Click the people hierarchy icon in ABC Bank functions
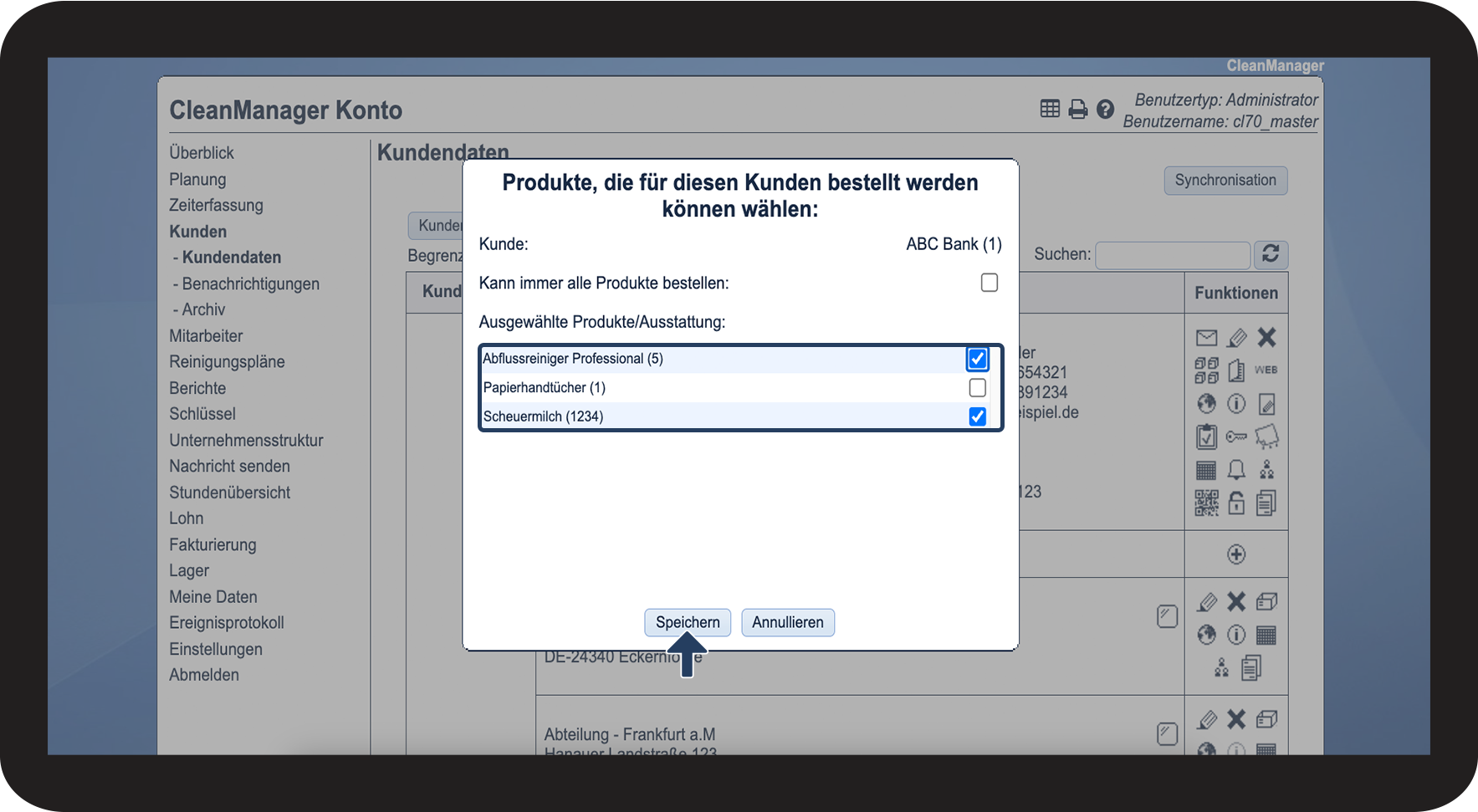The height and width of the screenshot is (812, 1478). [x=1267, y=470]
